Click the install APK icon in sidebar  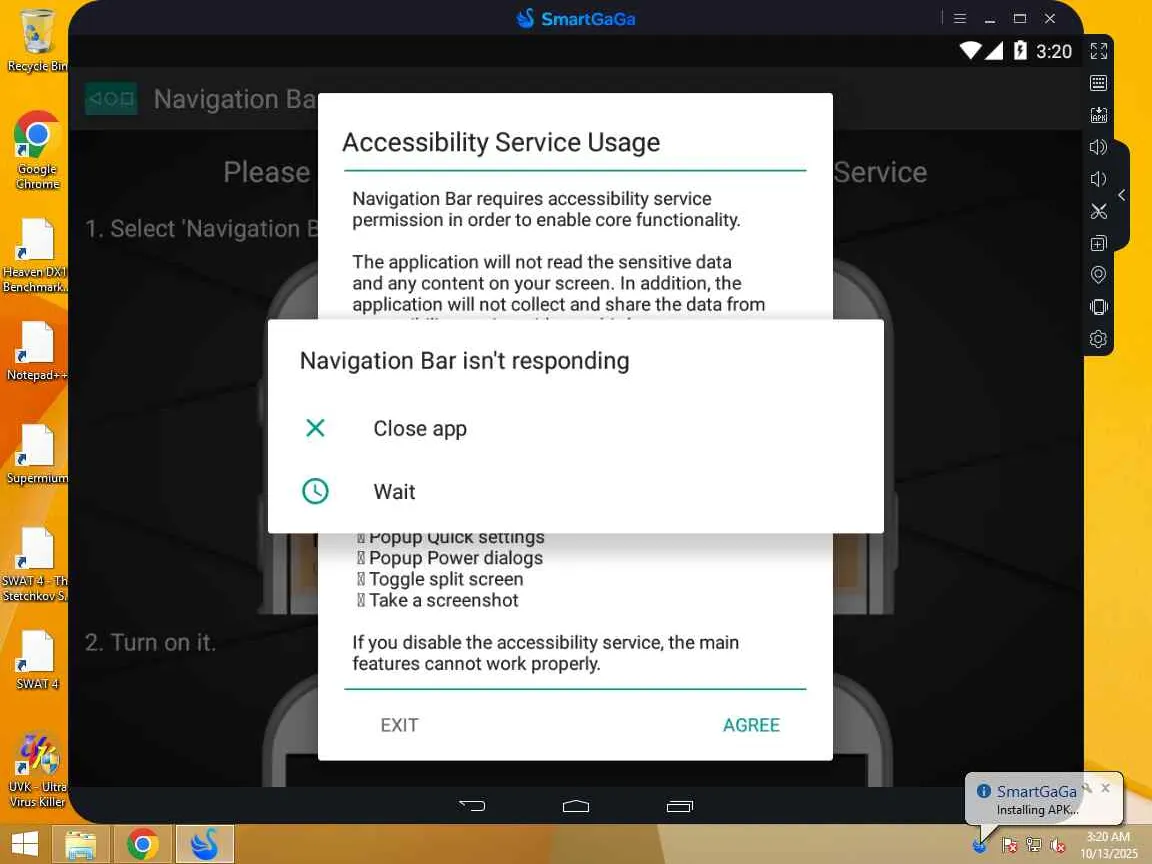[1098, 115]
